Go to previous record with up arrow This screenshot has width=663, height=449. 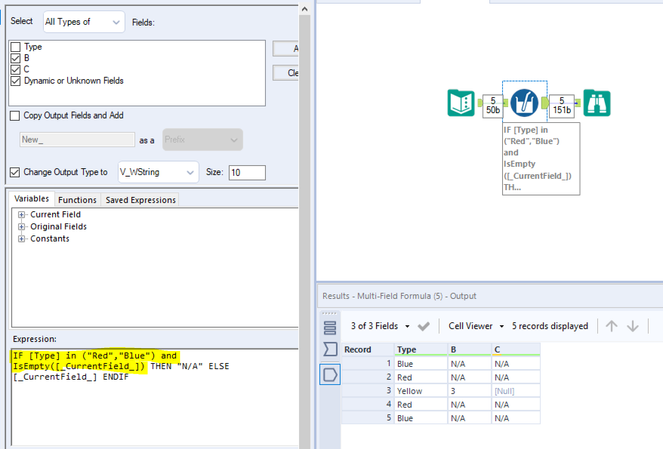click(611, 326)
